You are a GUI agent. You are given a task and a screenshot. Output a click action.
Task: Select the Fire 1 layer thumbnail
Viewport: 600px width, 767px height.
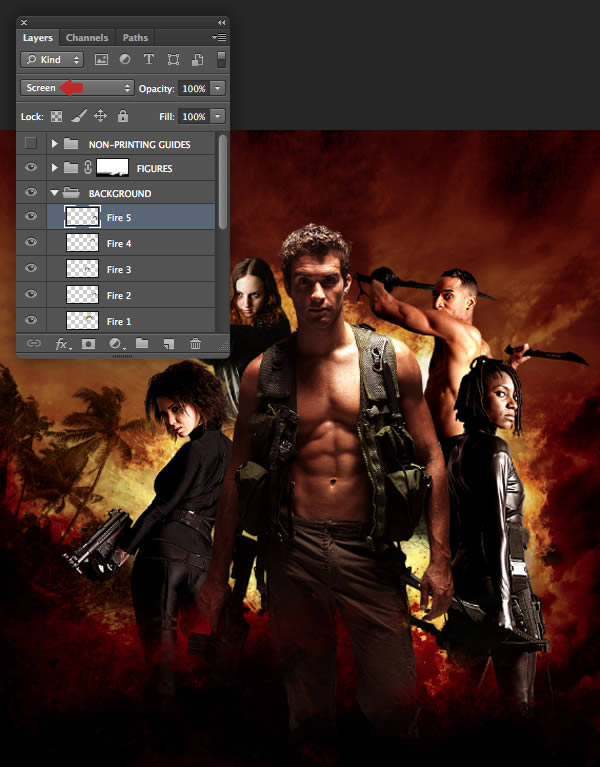[x=82, y=320]
